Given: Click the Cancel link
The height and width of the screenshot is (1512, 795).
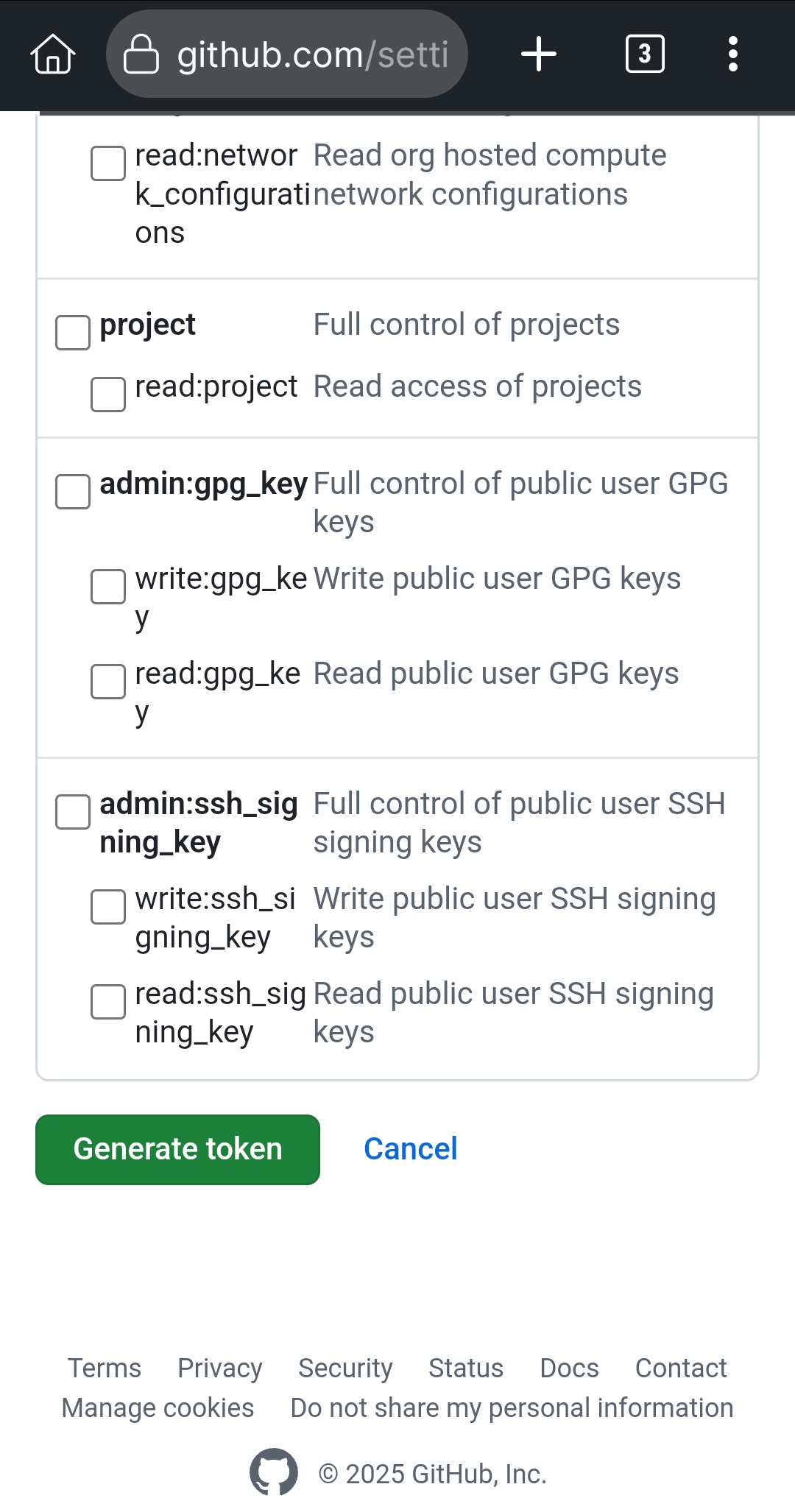Looking at the screenshot, I should point(411,1149).
